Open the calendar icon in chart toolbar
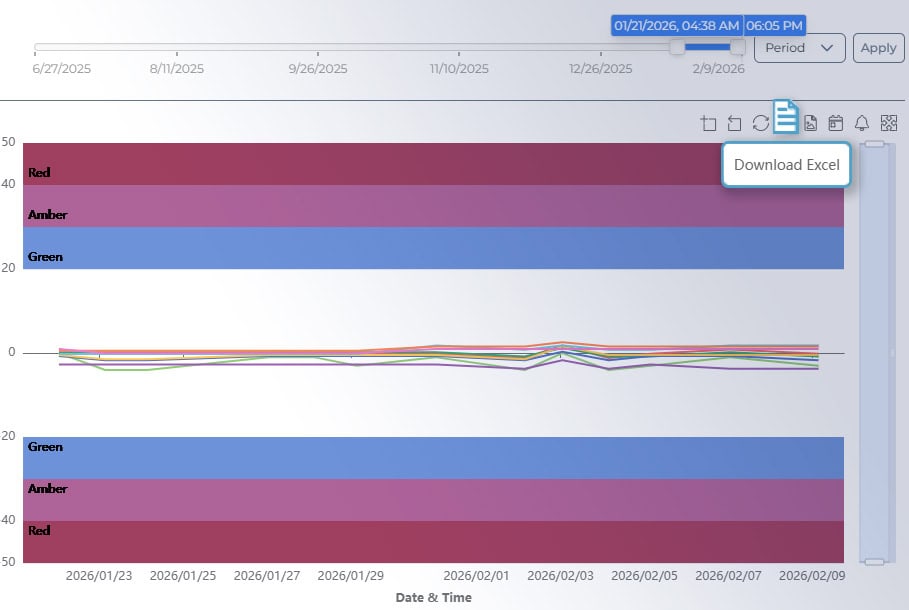 836,123
